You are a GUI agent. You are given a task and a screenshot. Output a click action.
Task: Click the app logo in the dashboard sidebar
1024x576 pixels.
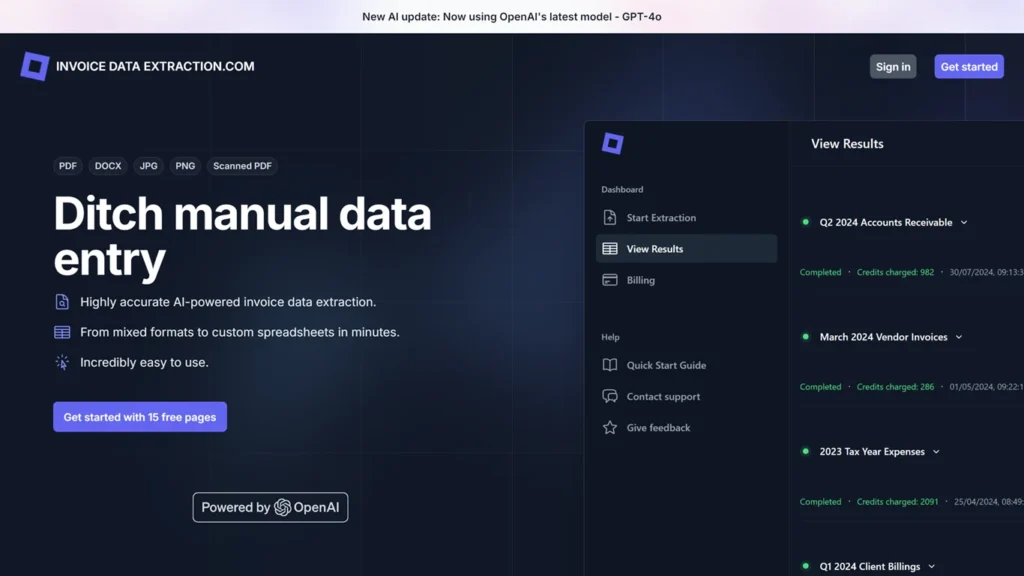[613, 143]
